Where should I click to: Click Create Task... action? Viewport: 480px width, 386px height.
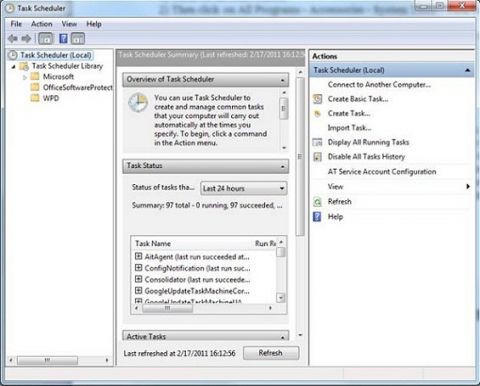click(349, 114)
